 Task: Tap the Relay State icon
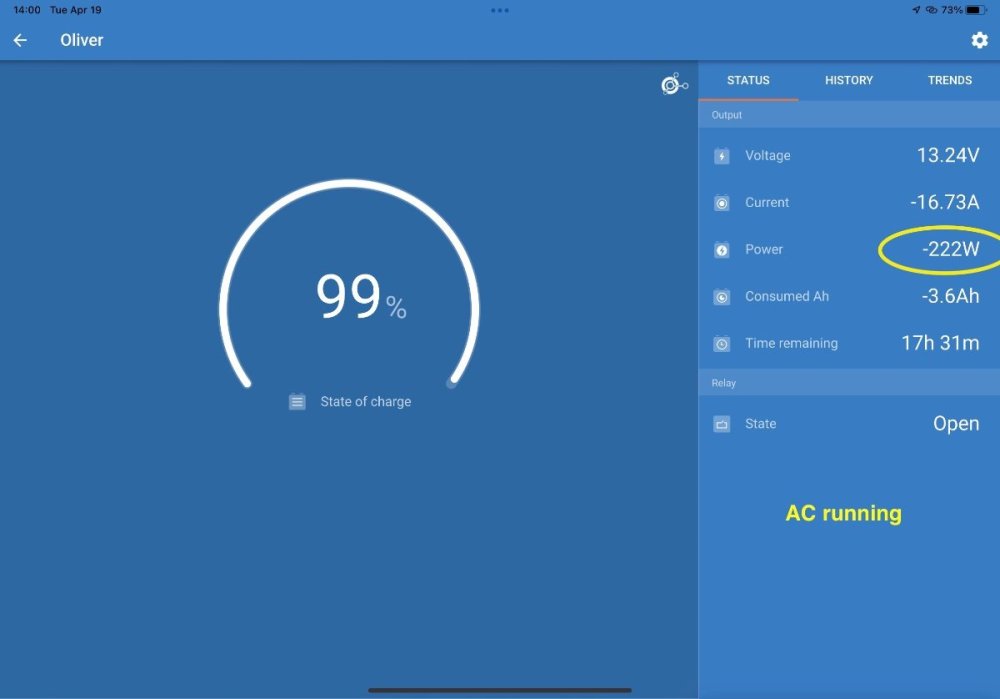click(x=722, y=424)
